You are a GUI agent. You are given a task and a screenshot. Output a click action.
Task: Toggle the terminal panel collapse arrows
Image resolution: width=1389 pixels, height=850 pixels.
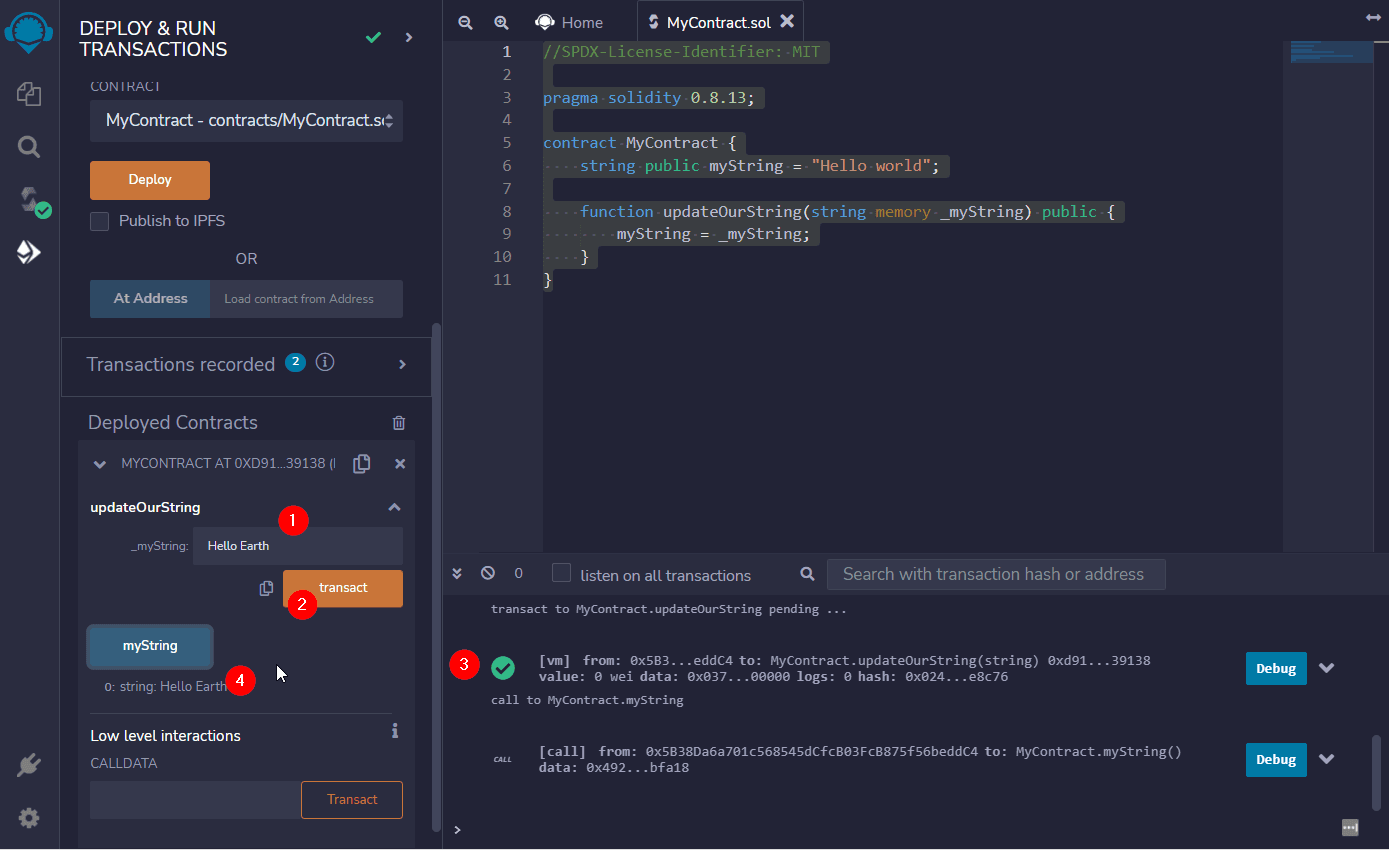pos(457,574)
